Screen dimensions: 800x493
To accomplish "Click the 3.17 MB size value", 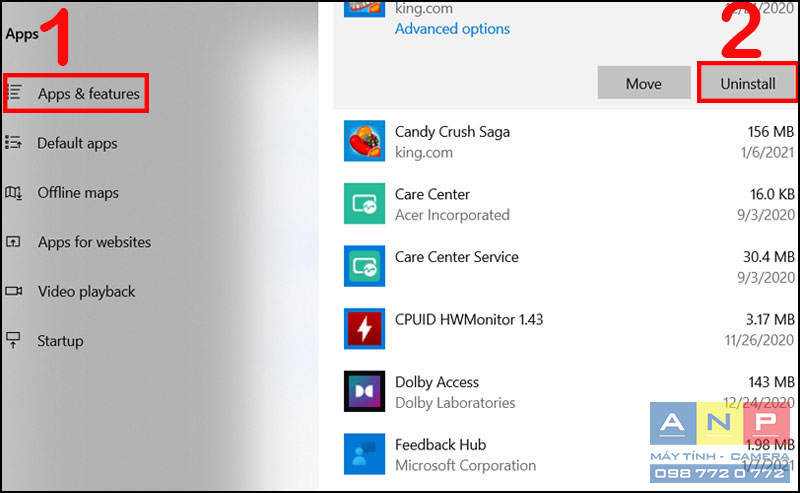I will pos(770,319).
